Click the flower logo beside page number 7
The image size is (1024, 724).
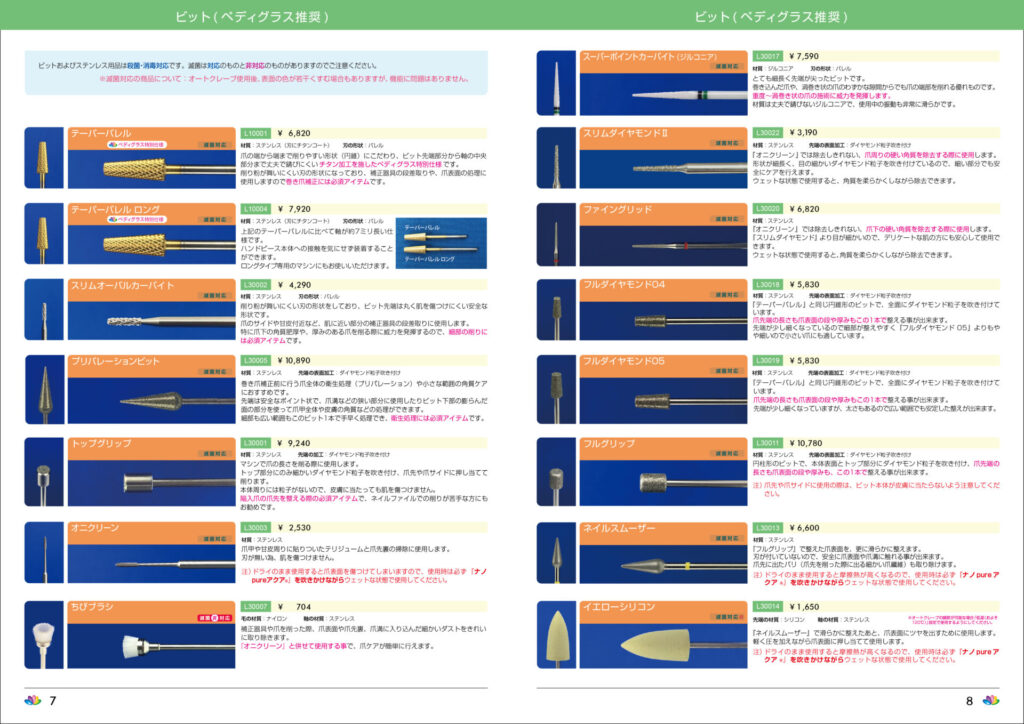click(x=33, y=700)
